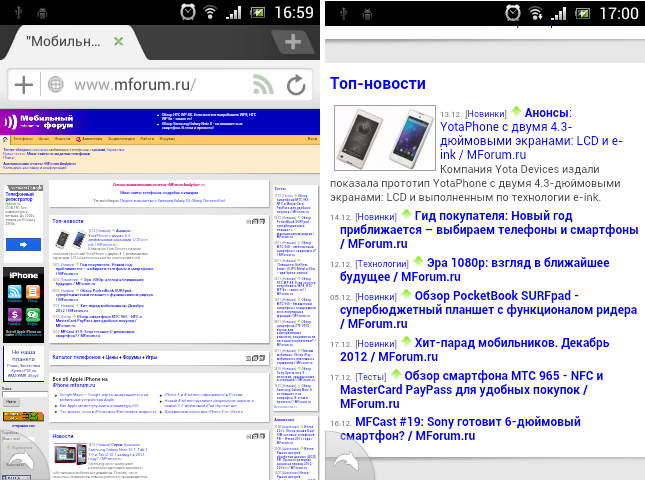Tap the blue RSS icon in the iPhone banner

[15, 292]
